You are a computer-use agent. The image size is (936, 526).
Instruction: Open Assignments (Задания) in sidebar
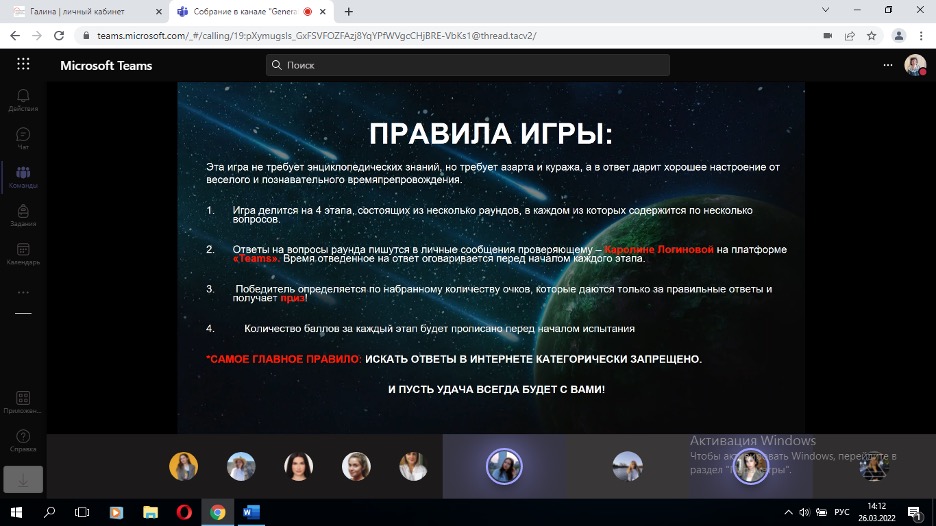coord(23,215)
